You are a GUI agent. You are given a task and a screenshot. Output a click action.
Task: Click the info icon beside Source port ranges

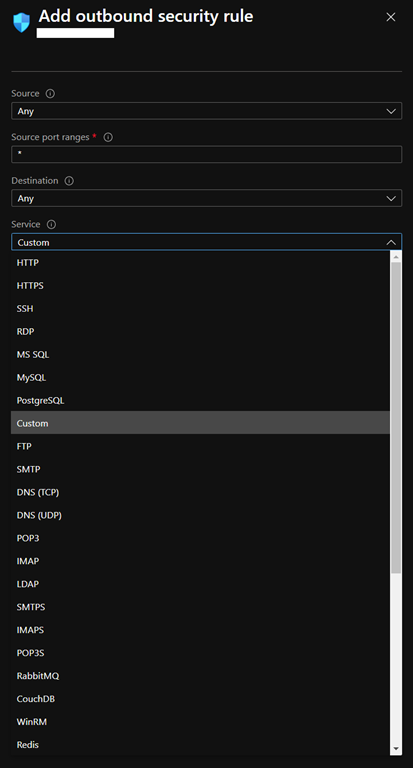coord(108,137)
